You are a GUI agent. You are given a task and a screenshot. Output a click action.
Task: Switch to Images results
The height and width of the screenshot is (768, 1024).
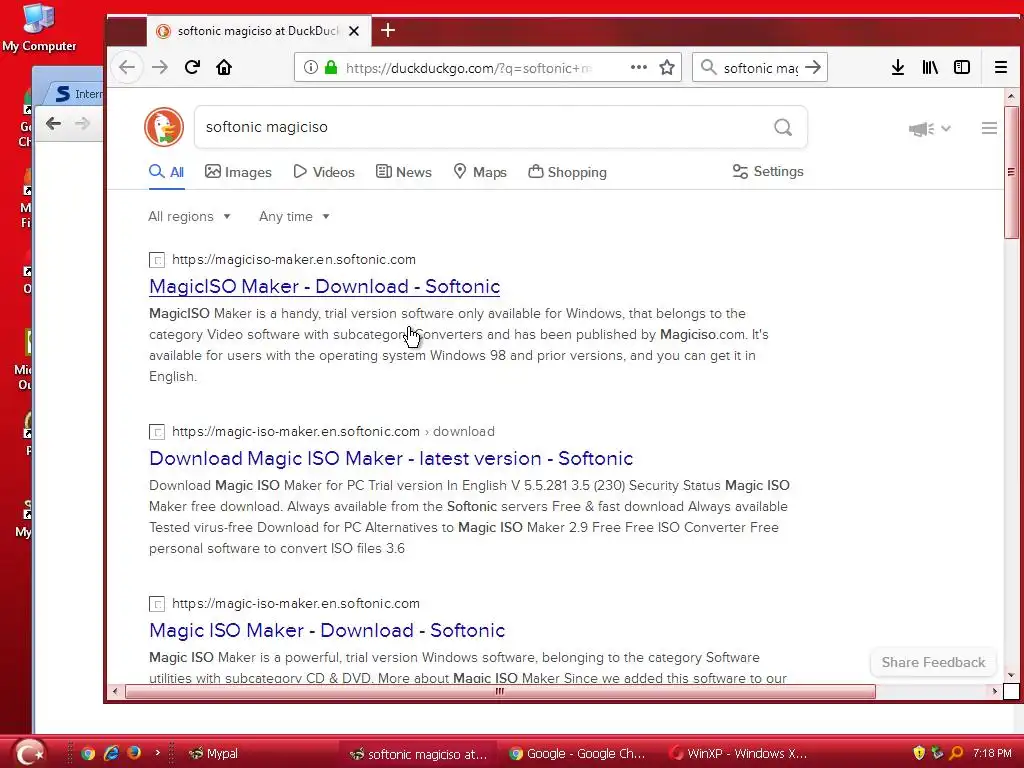point(238,172)
